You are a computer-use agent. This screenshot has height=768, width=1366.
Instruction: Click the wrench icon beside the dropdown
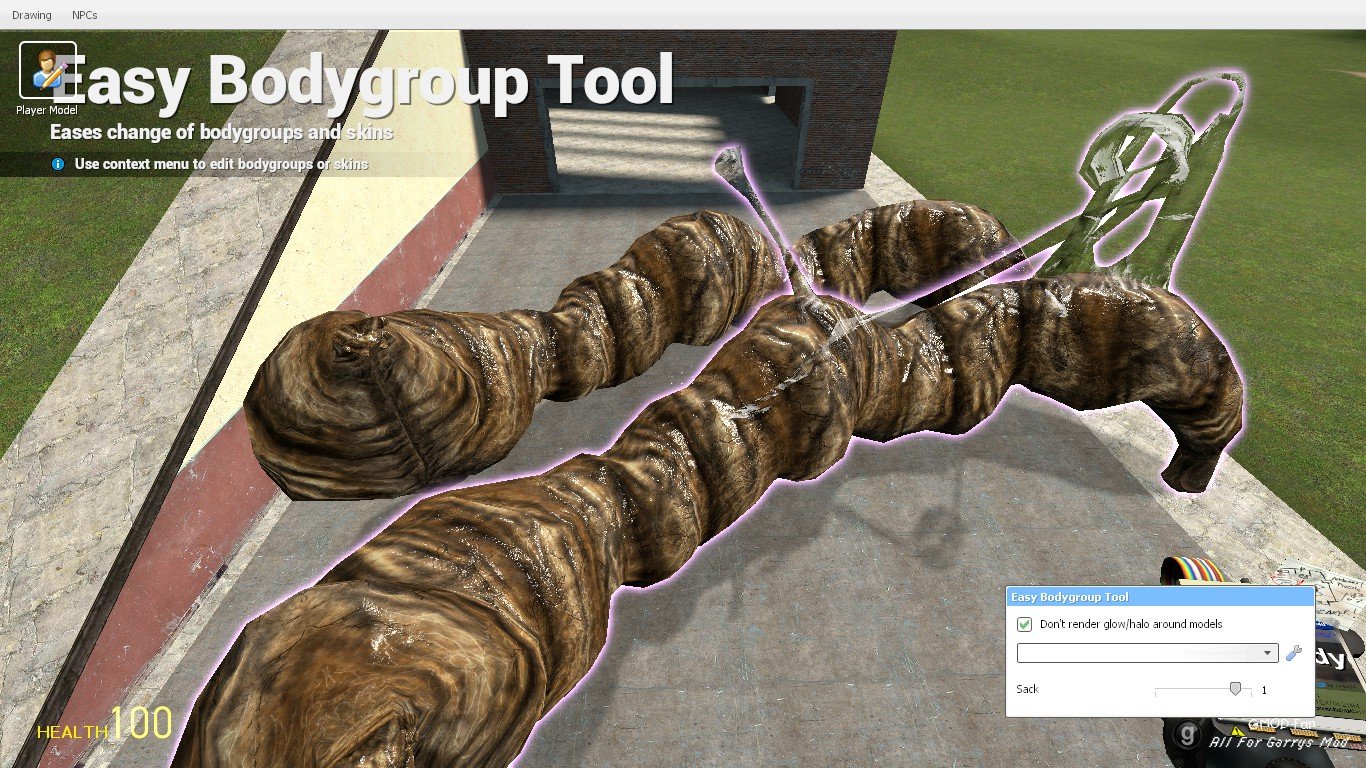[x=1293, y=653]
